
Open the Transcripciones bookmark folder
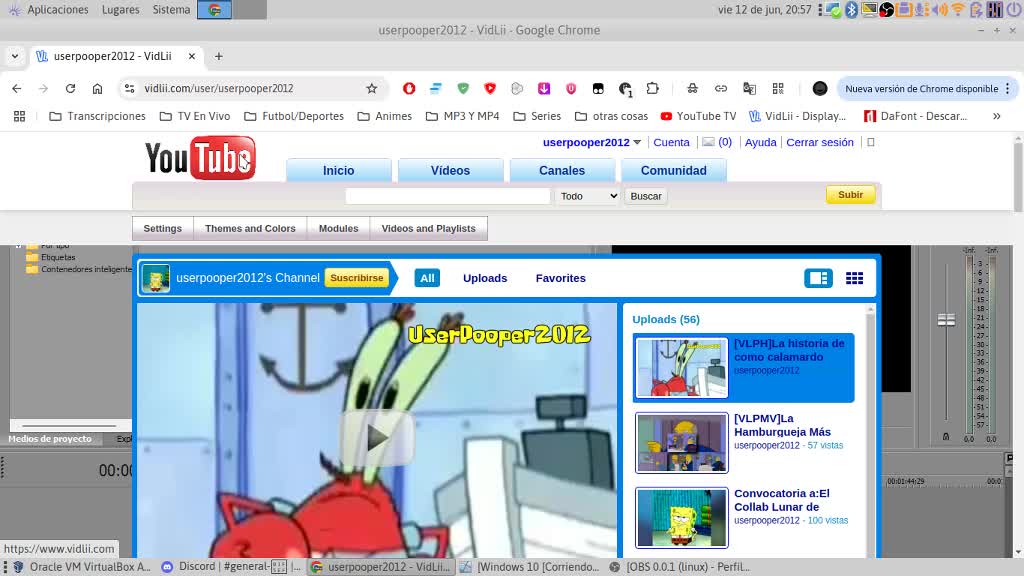point(97,116)
